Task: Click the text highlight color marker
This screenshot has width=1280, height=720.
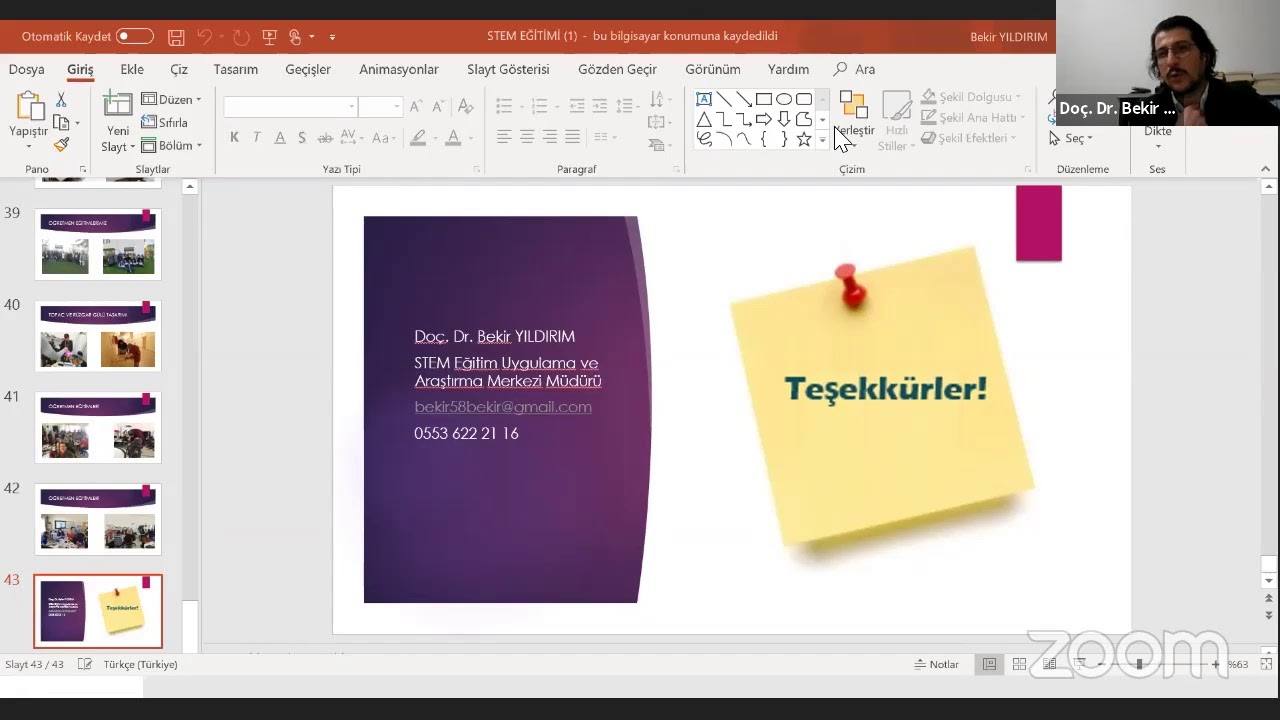Action: [x=418, y=137]
